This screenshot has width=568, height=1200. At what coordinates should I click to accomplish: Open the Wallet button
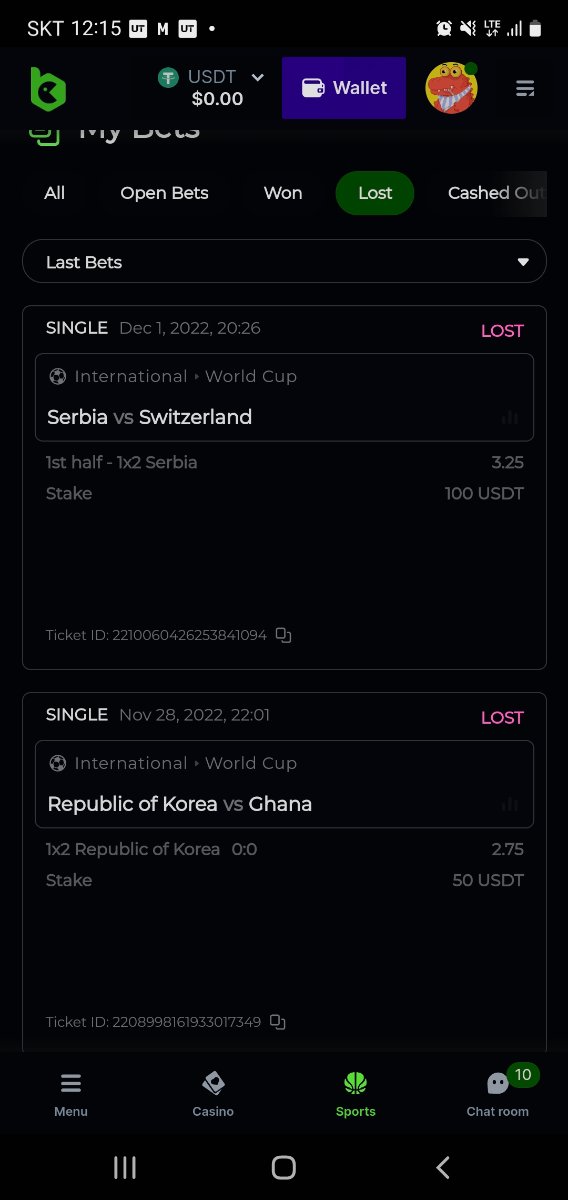(x=344, y=88)
